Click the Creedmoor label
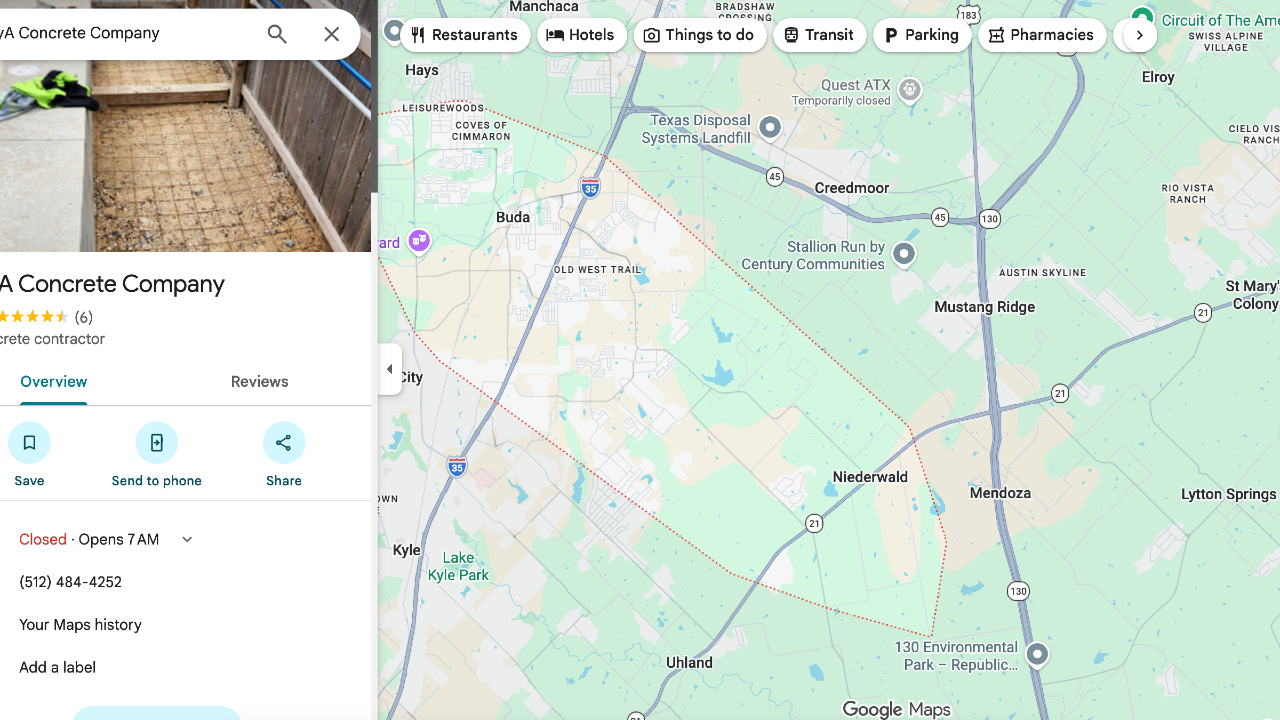The width and height of the screenshot is (1280, 720). coord(852,188)
